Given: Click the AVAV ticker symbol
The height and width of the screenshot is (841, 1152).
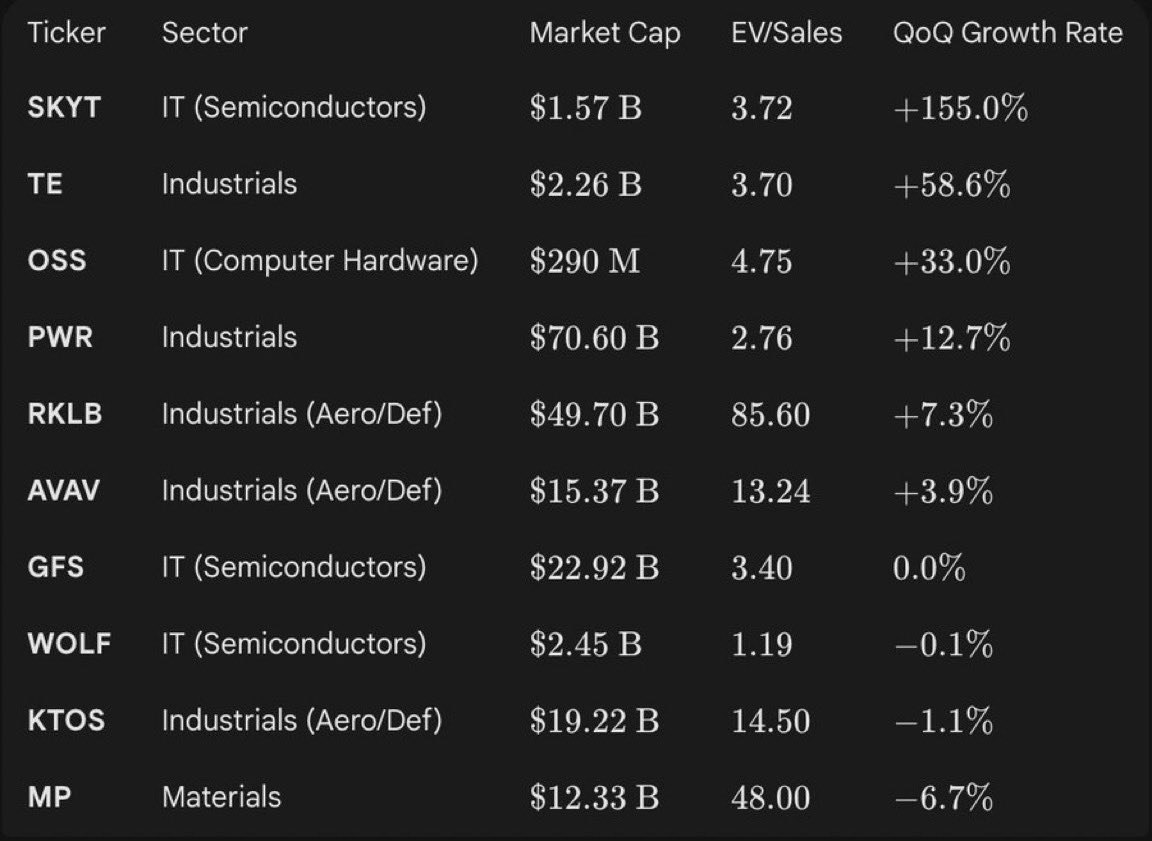Looking at the screenshot, I should [x=64, y=491].
